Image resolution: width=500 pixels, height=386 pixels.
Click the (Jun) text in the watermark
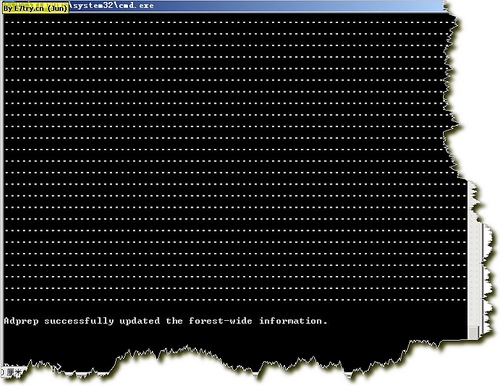tap(58, 9)
